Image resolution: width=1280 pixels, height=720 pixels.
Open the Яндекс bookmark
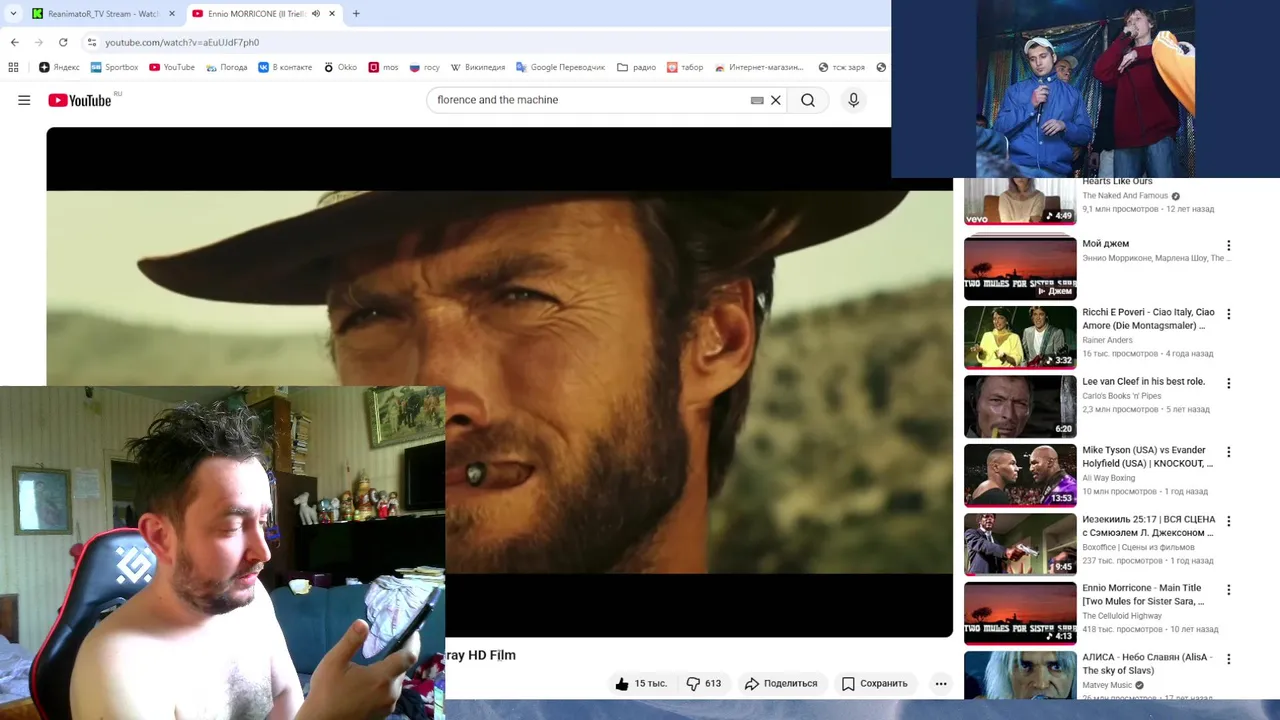pyautogui.click(x=59, y=67)
